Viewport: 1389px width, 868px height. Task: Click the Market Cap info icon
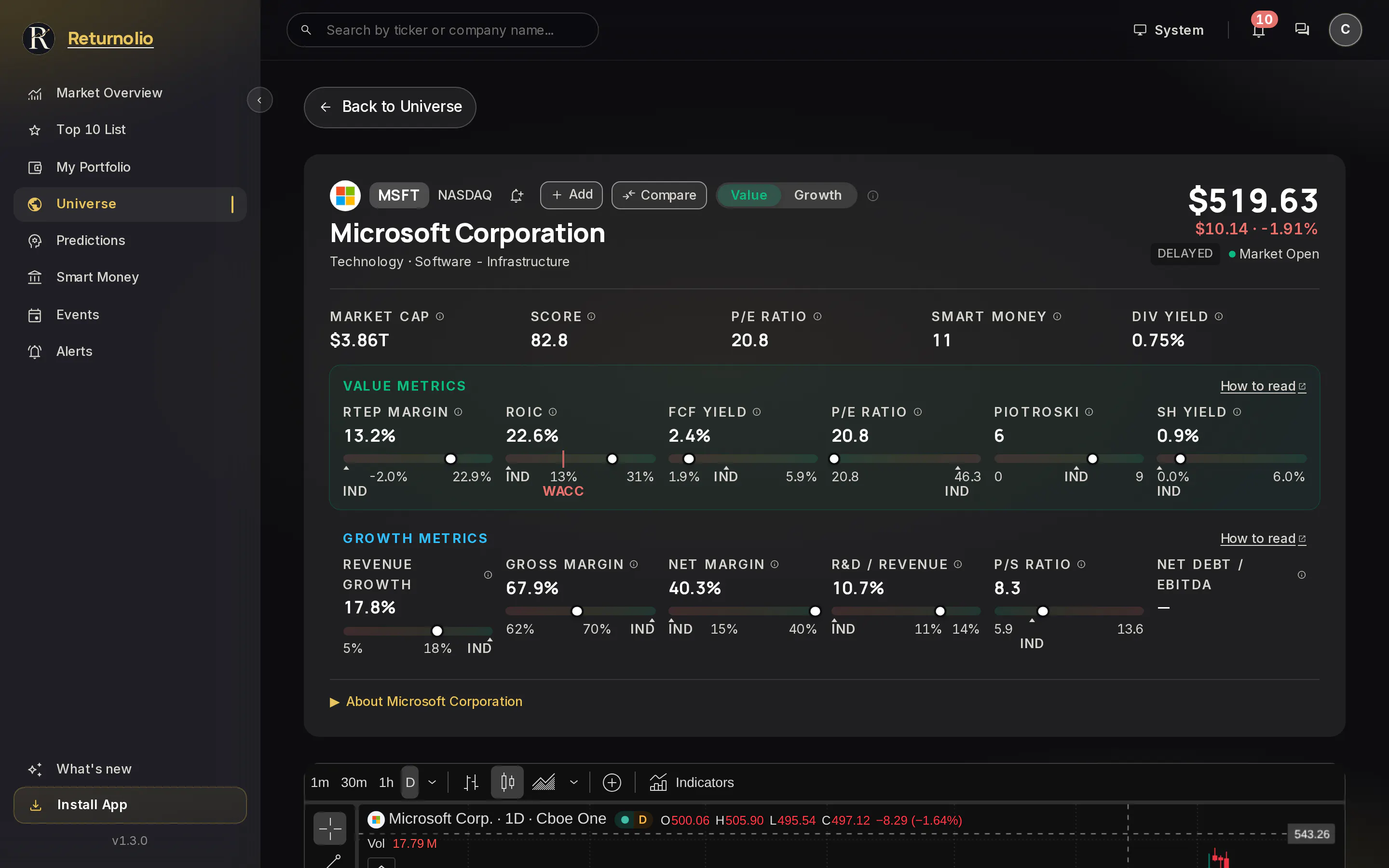(x=440, y=316)
